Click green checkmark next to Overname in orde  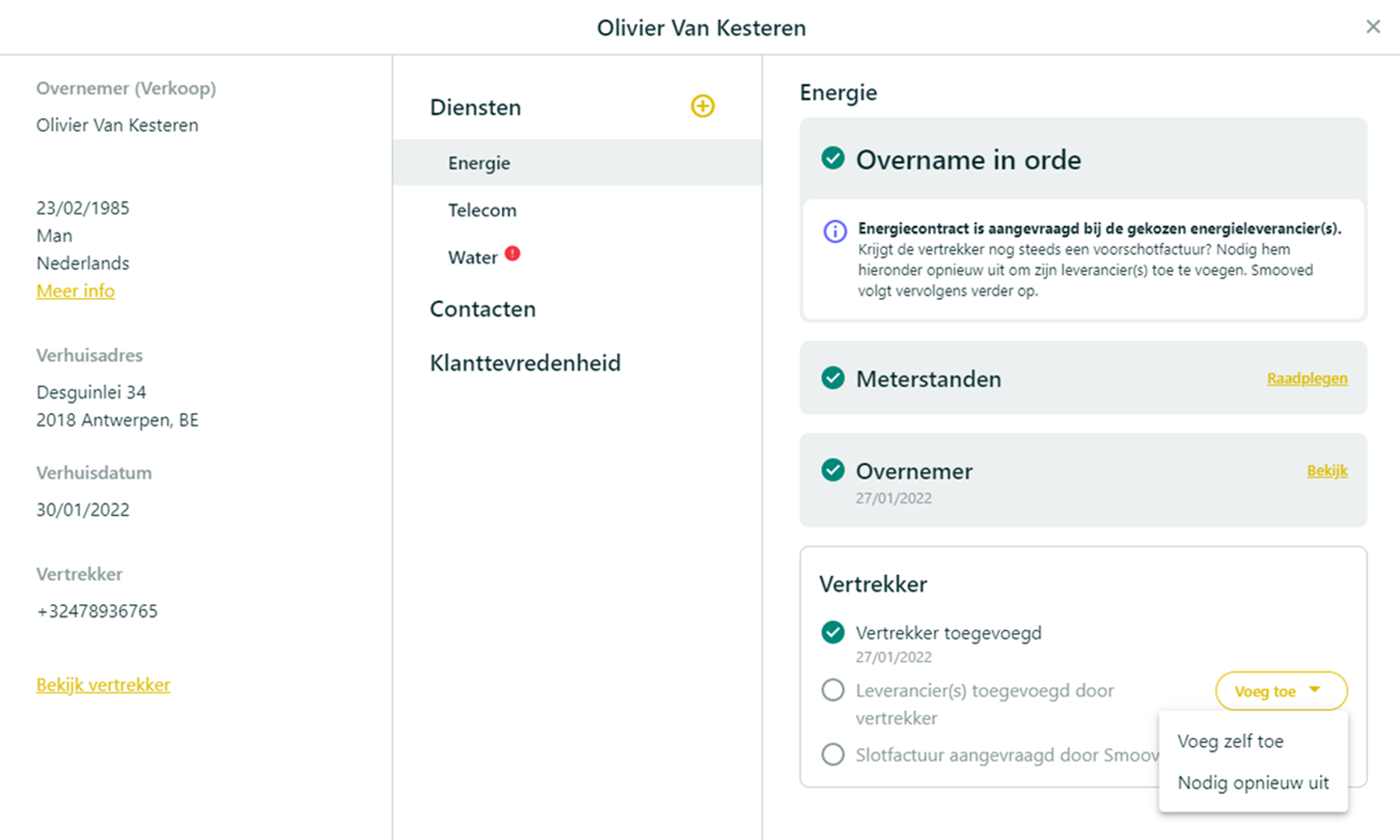click(833, 158)
